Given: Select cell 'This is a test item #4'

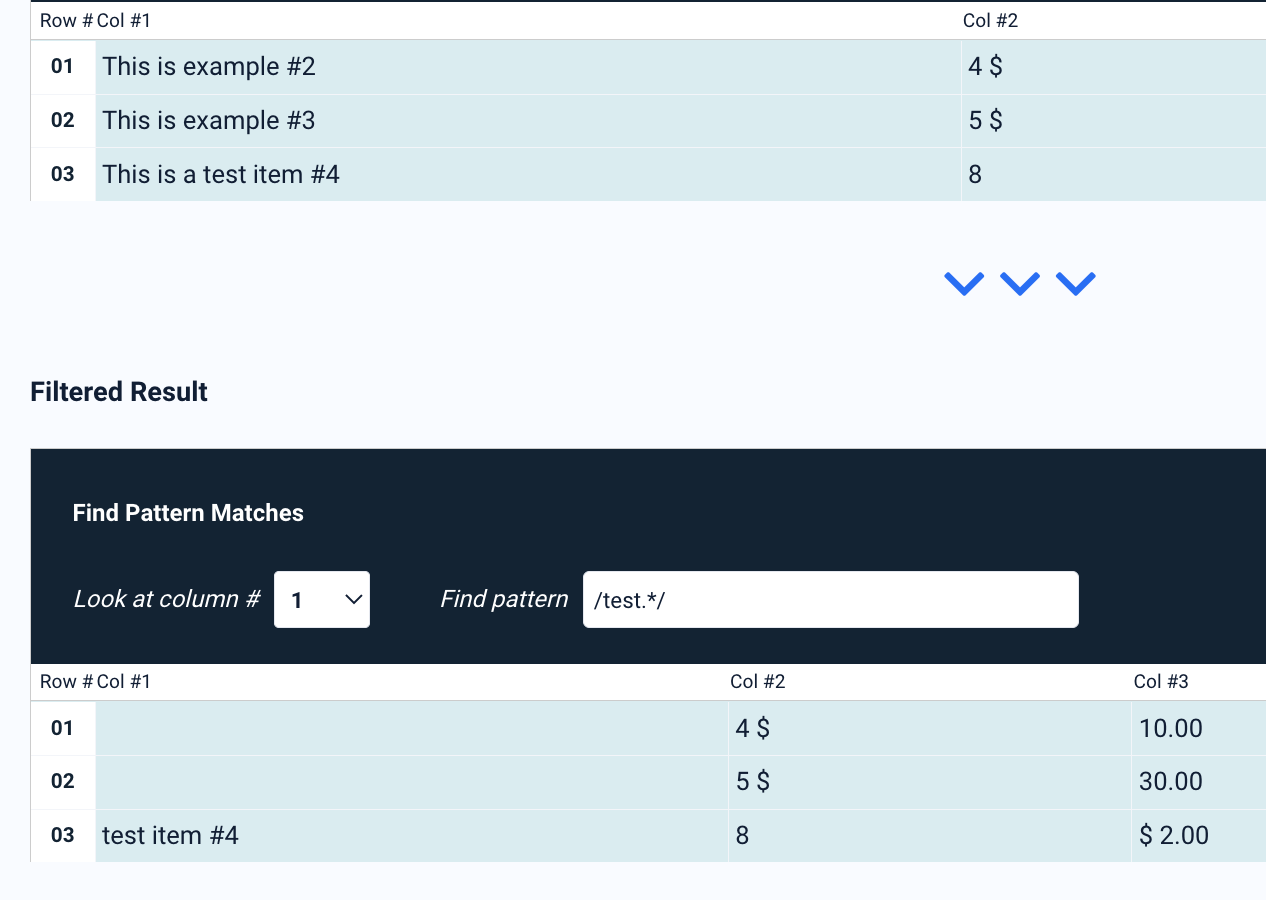Looking at the screenshot, I should 528,175.
